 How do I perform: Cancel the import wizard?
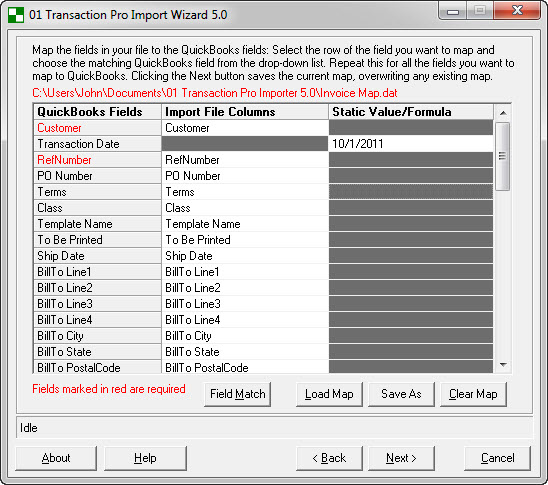(x=497, y=458)
